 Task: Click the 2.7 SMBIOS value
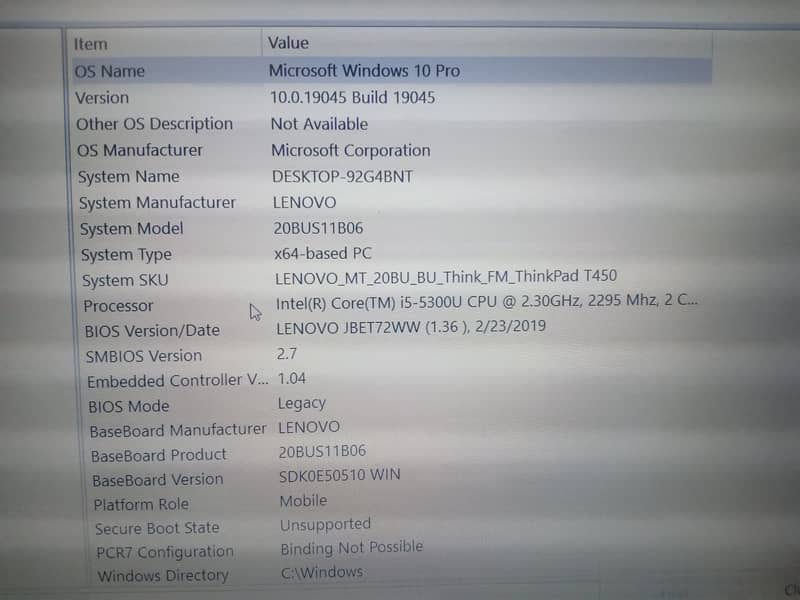pyautogui.click(x=286, y=354)
